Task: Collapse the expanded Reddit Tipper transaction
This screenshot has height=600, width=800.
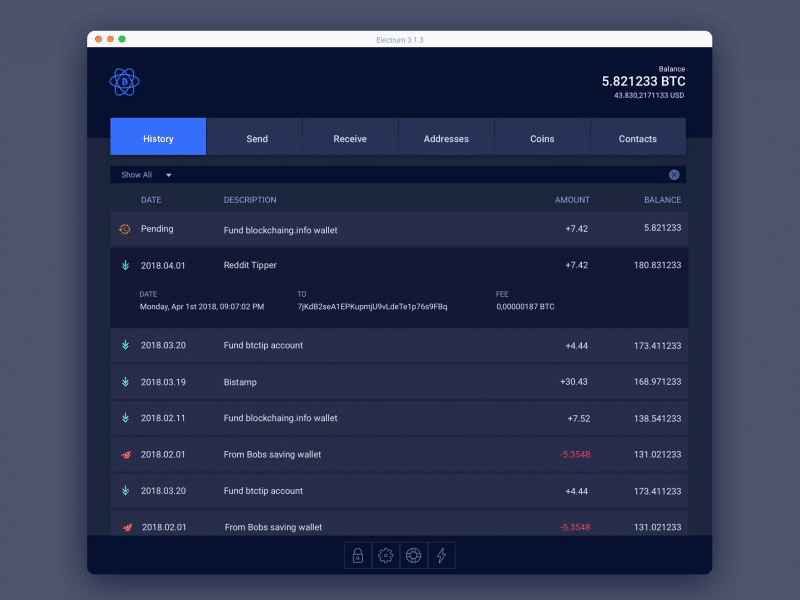Action: (398, 265)
